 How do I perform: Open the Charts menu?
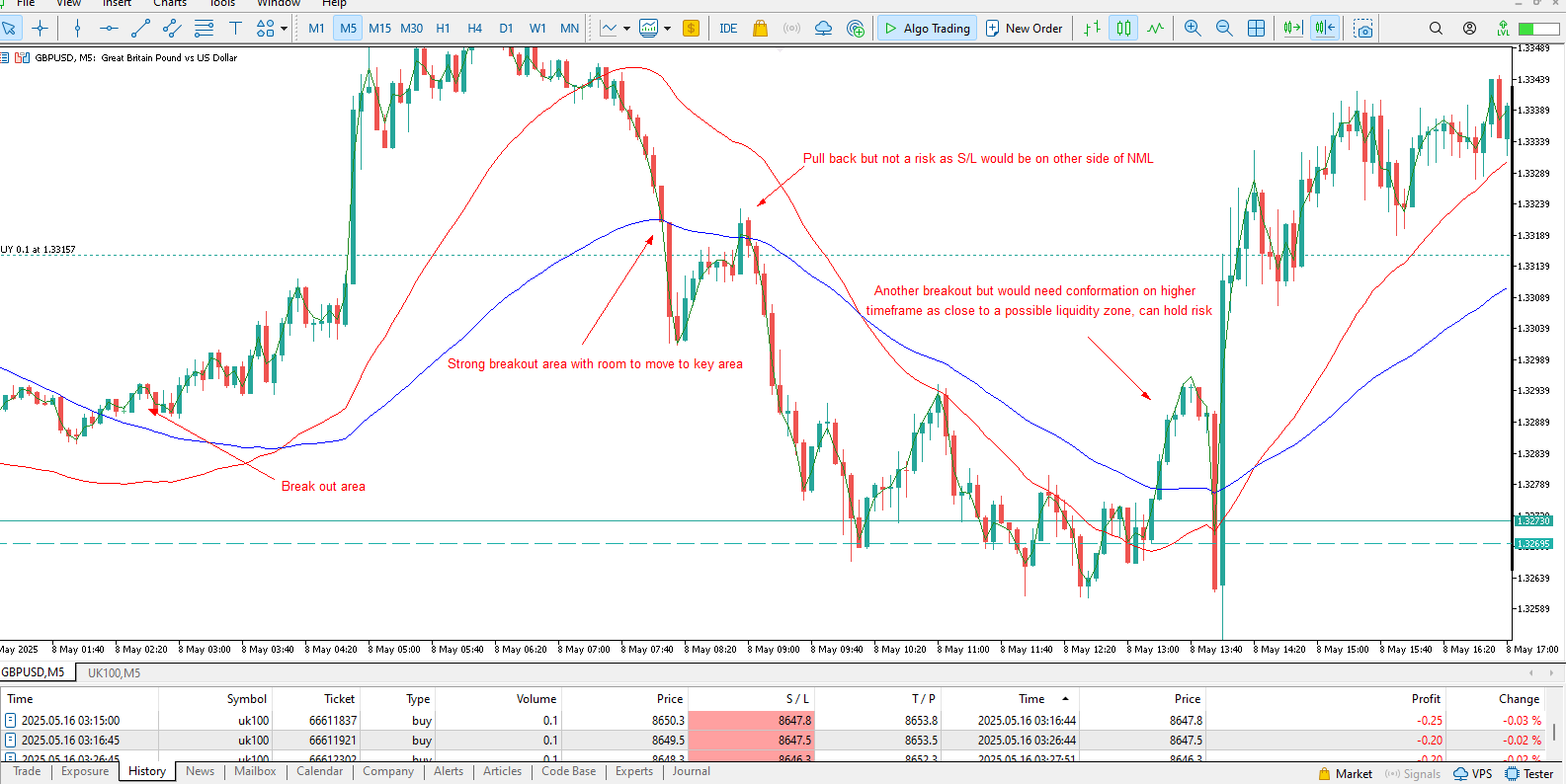[x=170, y=3]
